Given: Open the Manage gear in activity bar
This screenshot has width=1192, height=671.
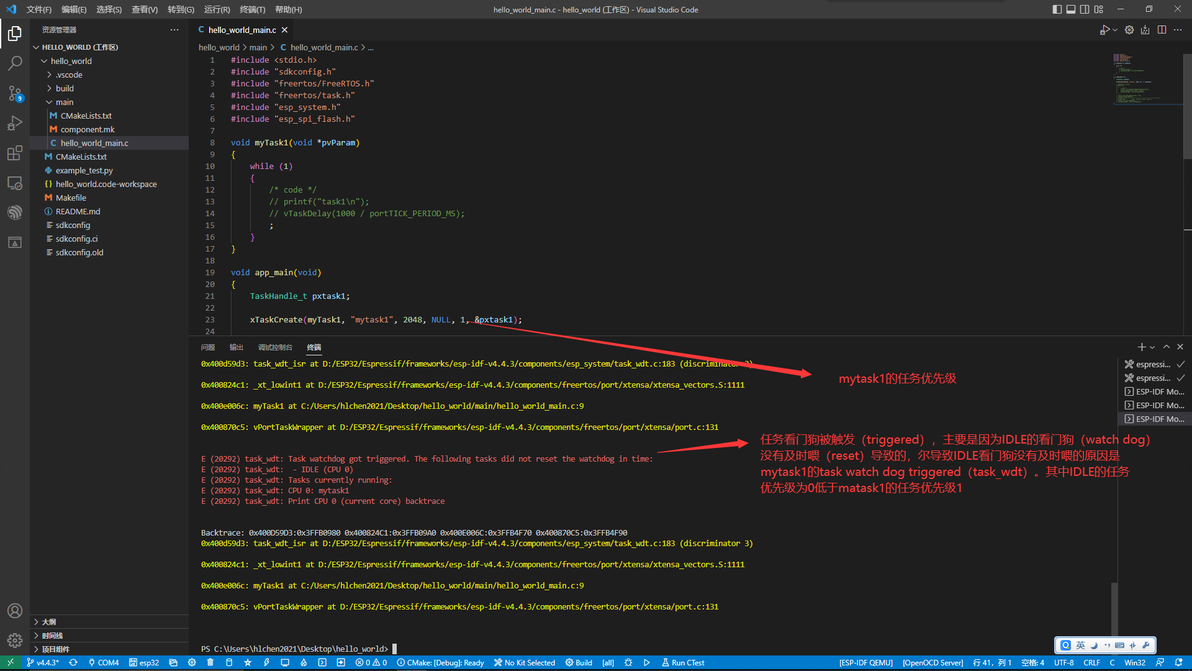Looking at the screenshot, I should [x=14, y=641].
